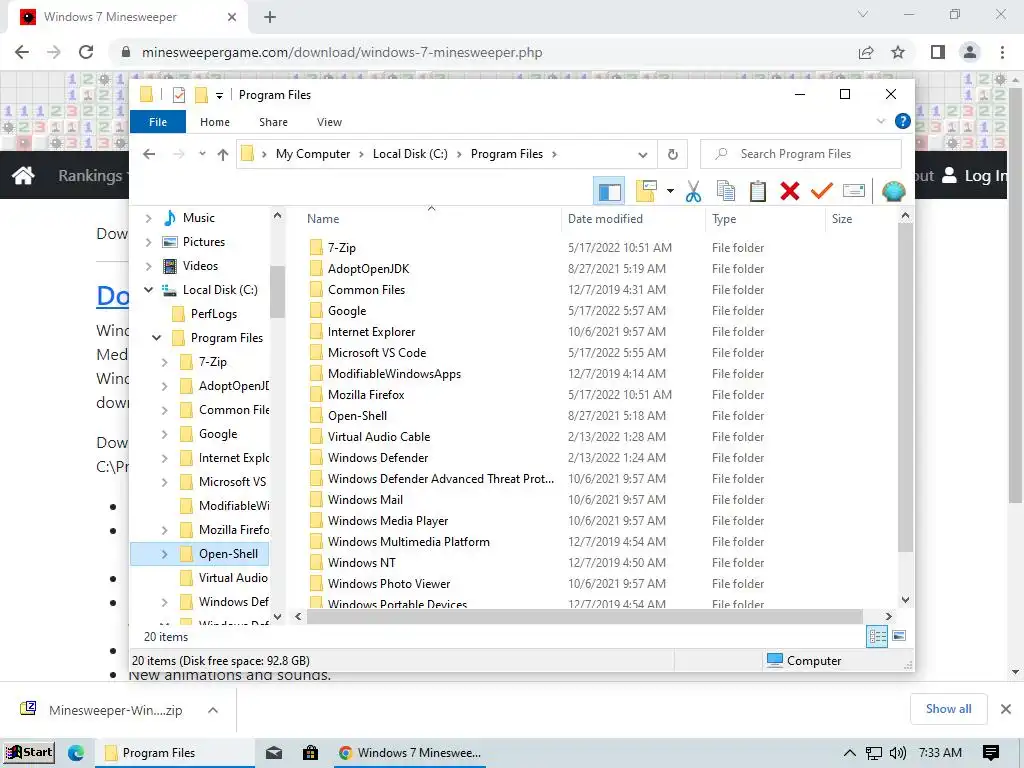
Task: Click the Search Program Files box
Action: click(x=801, y=154)
